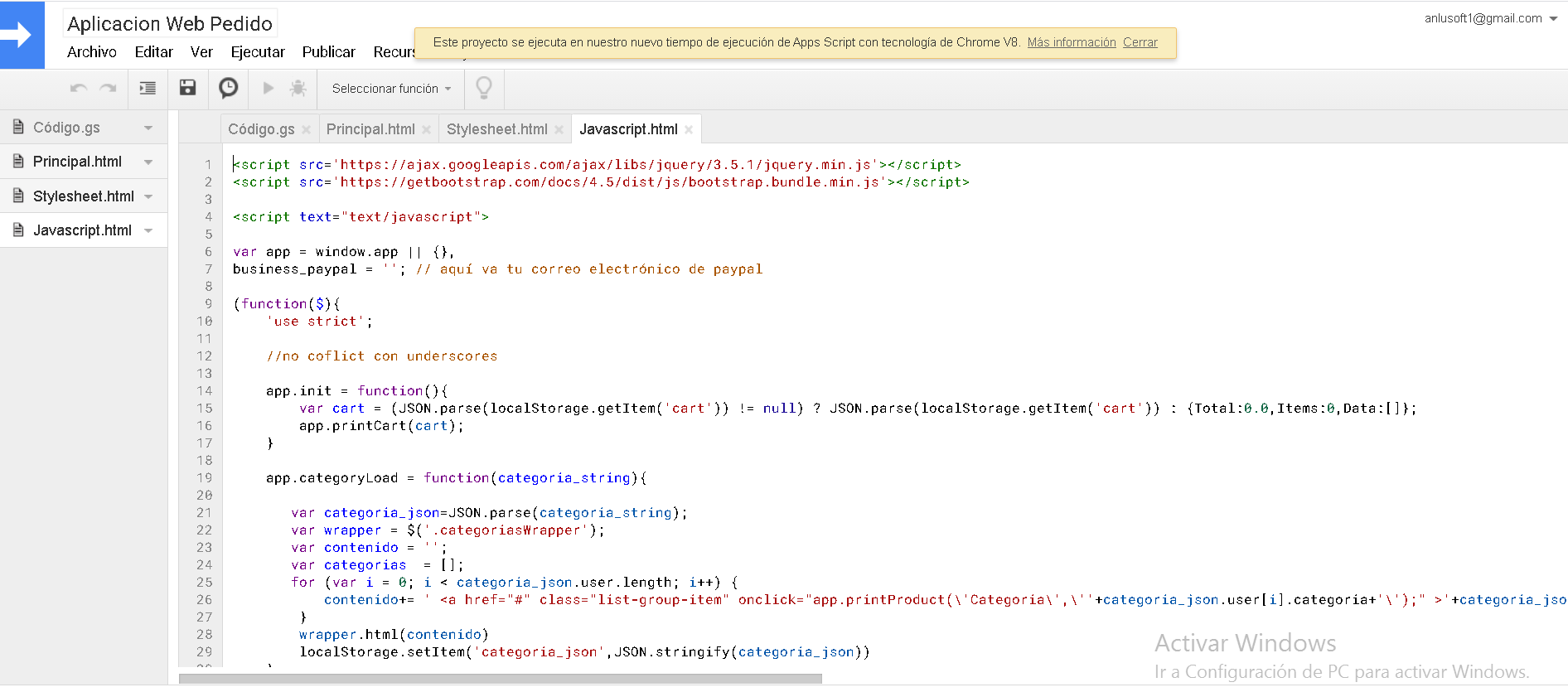Click the jquery.min.js script URL line
This screenshot has height=692, width=1568.
[x=597, y=165]
